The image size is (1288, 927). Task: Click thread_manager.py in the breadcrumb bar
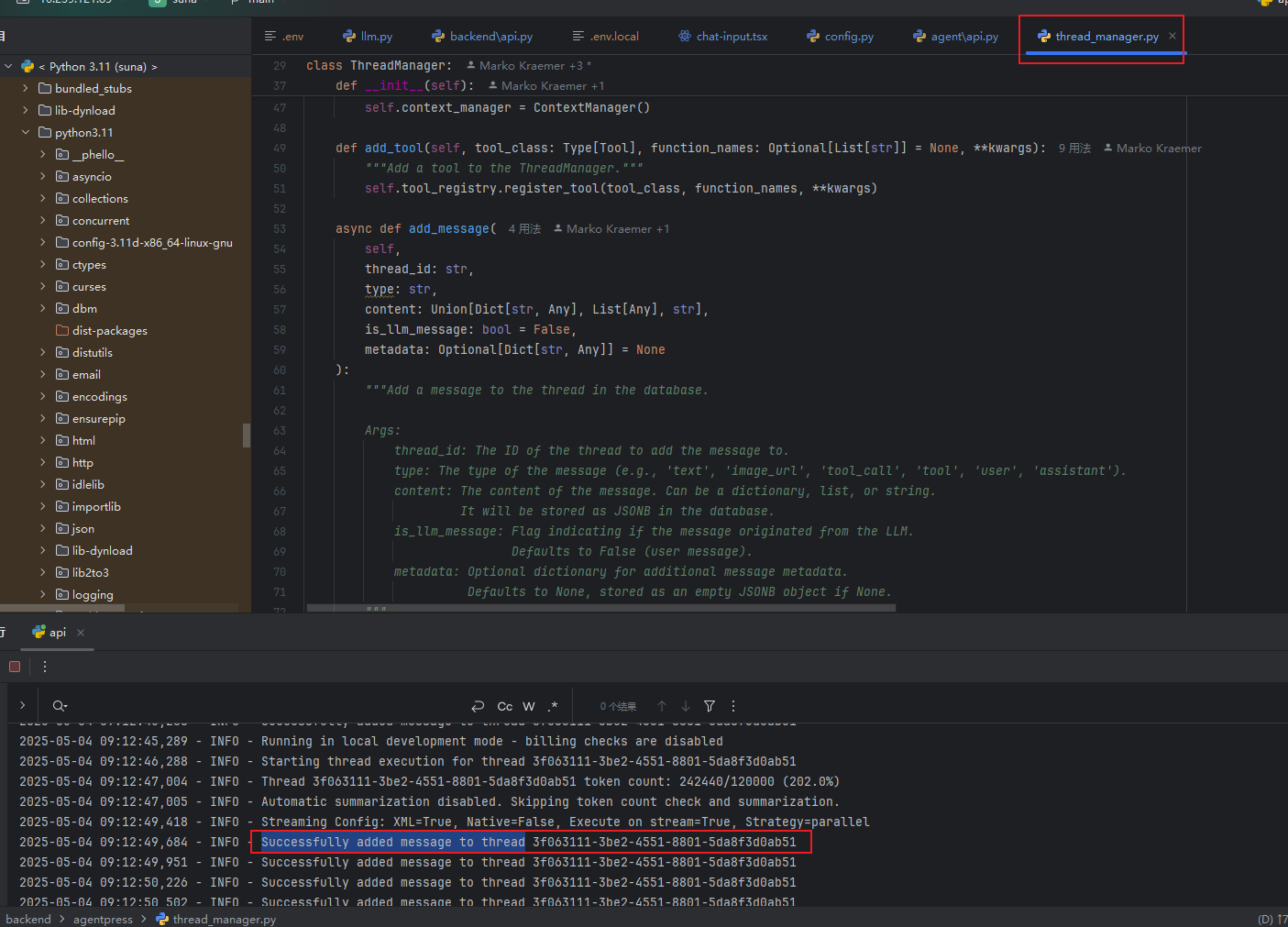coord(216,919)
